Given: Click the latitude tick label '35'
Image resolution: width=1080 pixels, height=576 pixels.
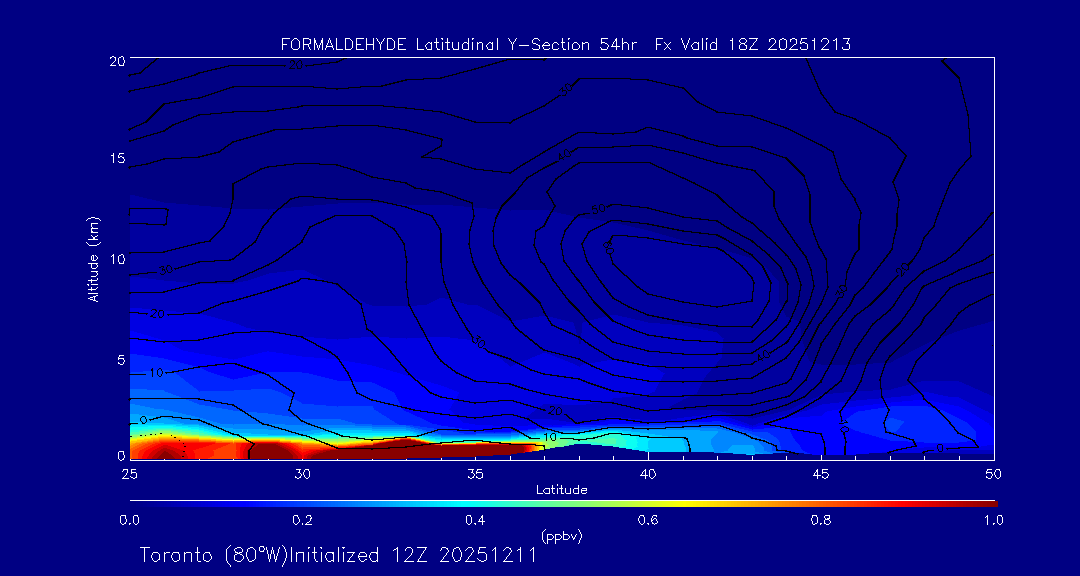Looking at the screenshot, I should tap(475, 474).
